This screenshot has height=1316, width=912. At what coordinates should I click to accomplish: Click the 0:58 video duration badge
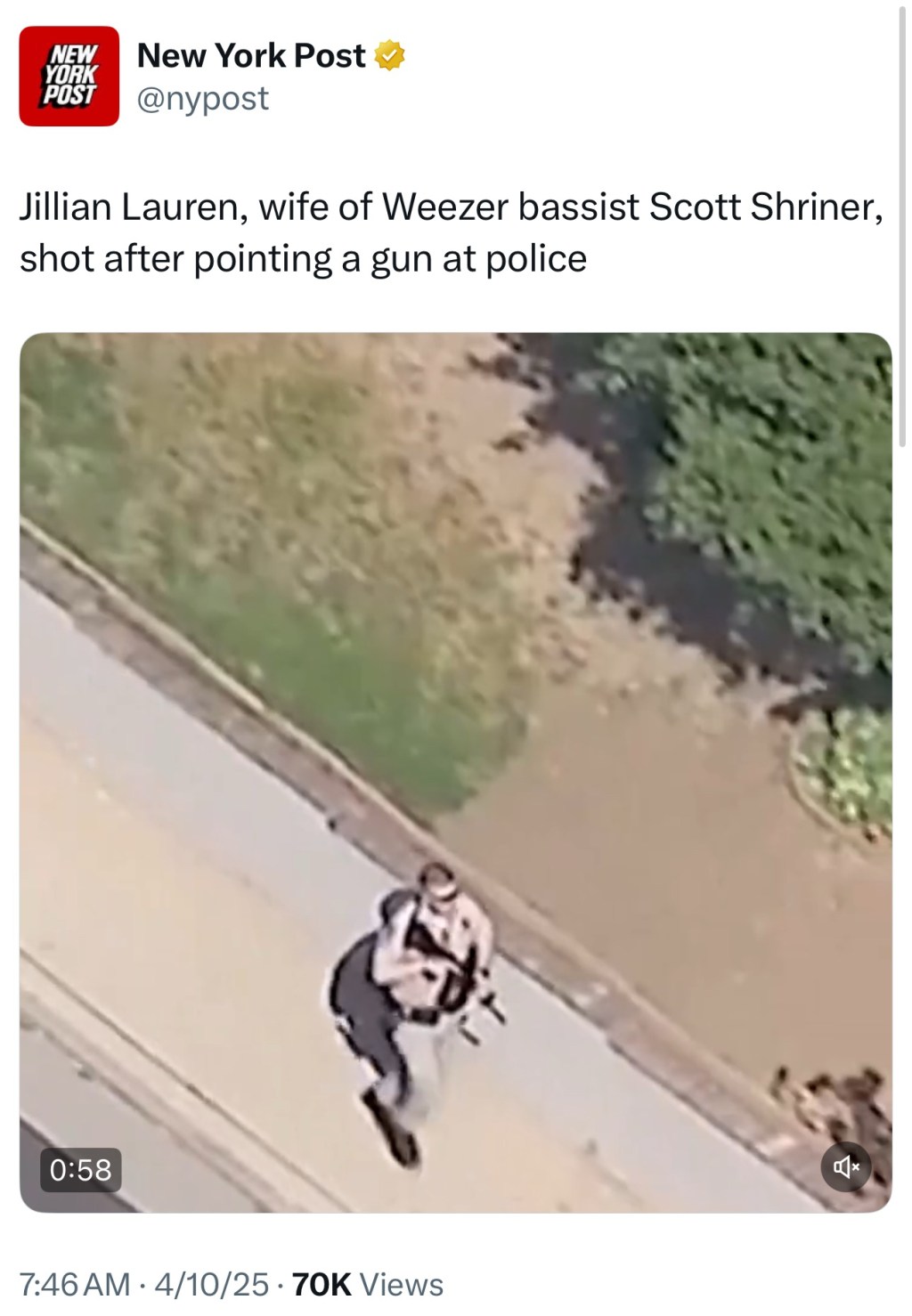[80, 1169]
